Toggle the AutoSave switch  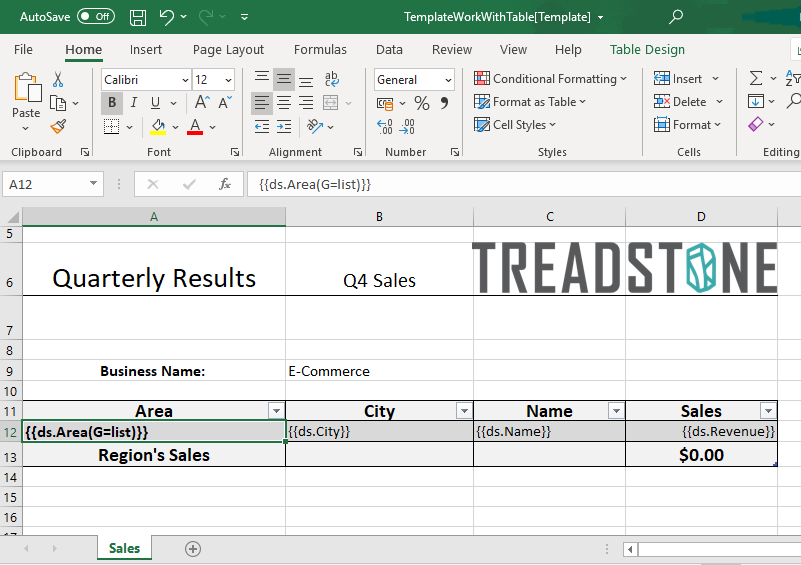[x=96, y=16]
